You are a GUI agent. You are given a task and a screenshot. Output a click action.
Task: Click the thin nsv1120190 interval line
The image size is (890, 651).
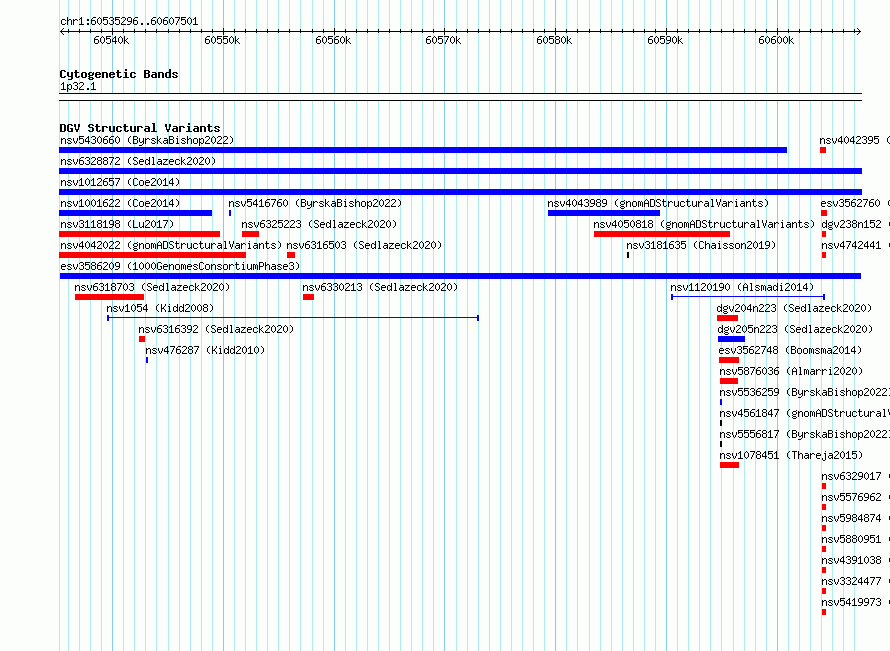(x=748, y=297)
